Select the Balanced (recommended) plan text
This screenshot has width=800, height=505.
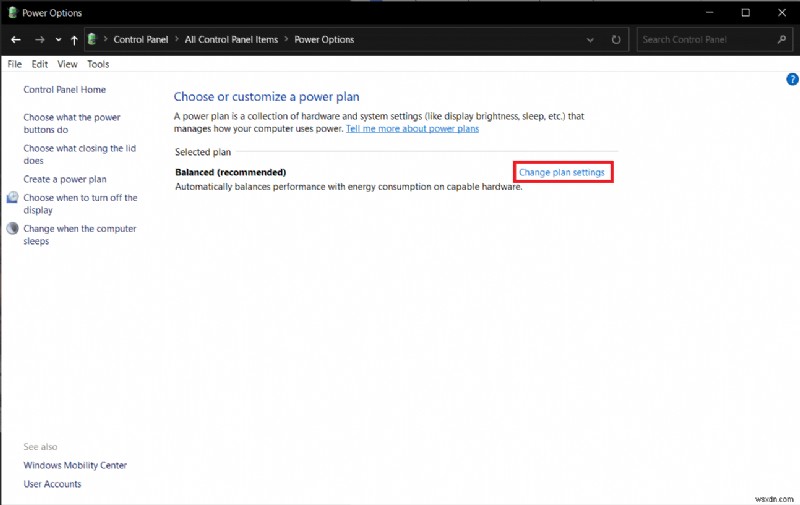pos(231,172)
